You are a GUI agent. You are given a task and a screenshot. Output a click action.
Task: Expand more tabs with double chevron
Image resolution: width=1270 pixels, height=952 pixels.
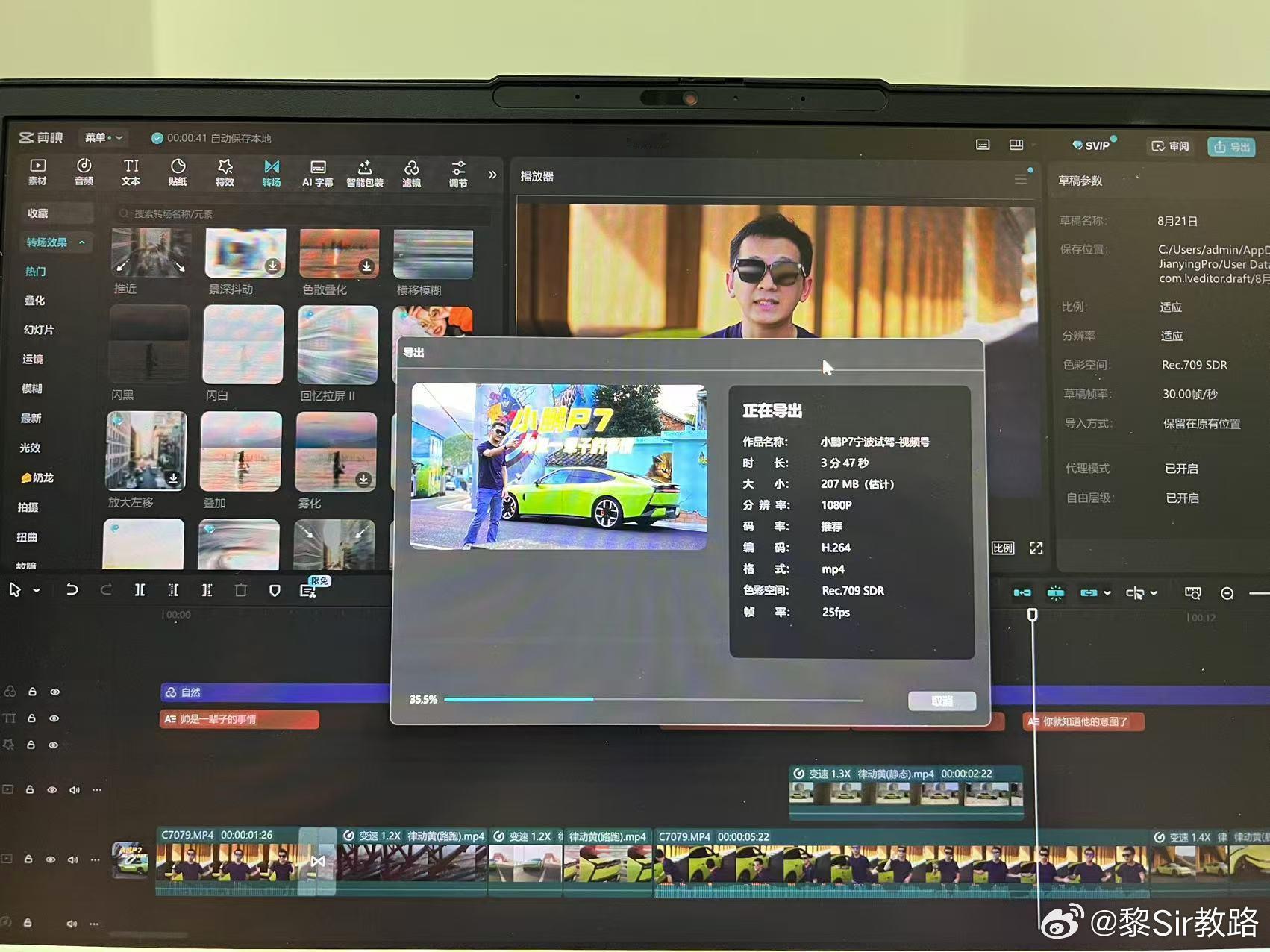click(x=492, y=175)
